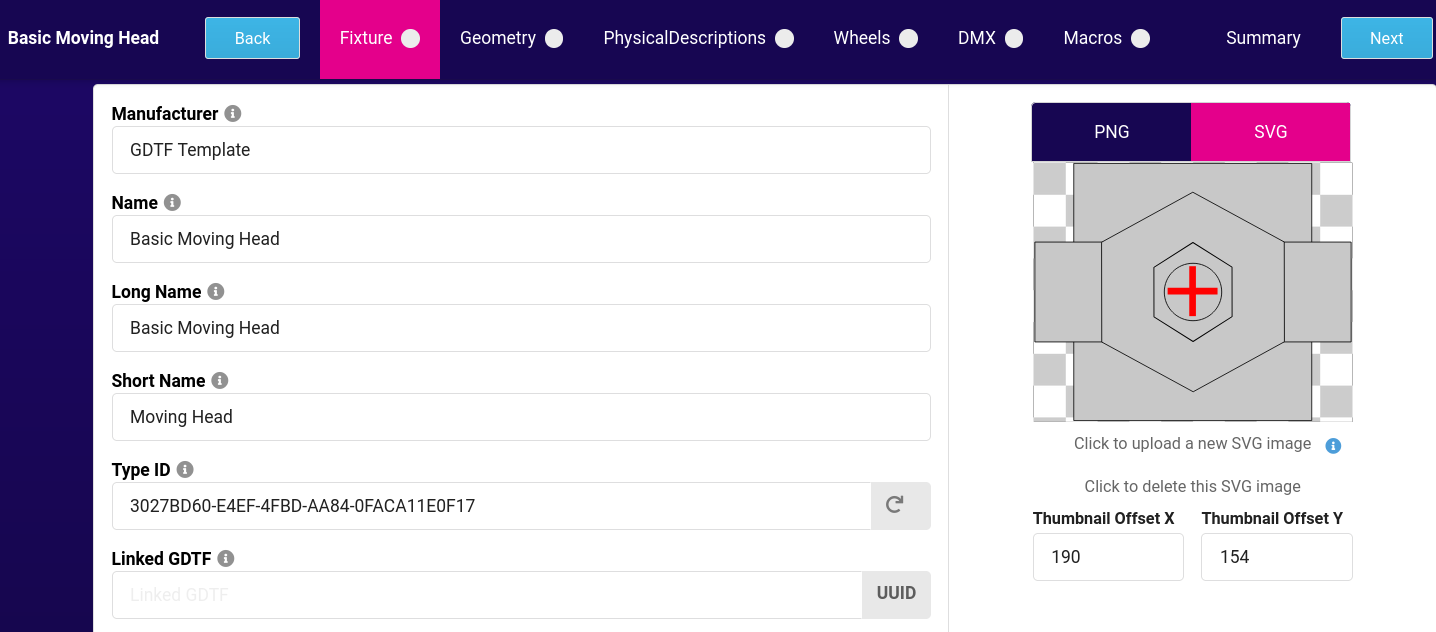Open the Summary tab

point(1263,39)
